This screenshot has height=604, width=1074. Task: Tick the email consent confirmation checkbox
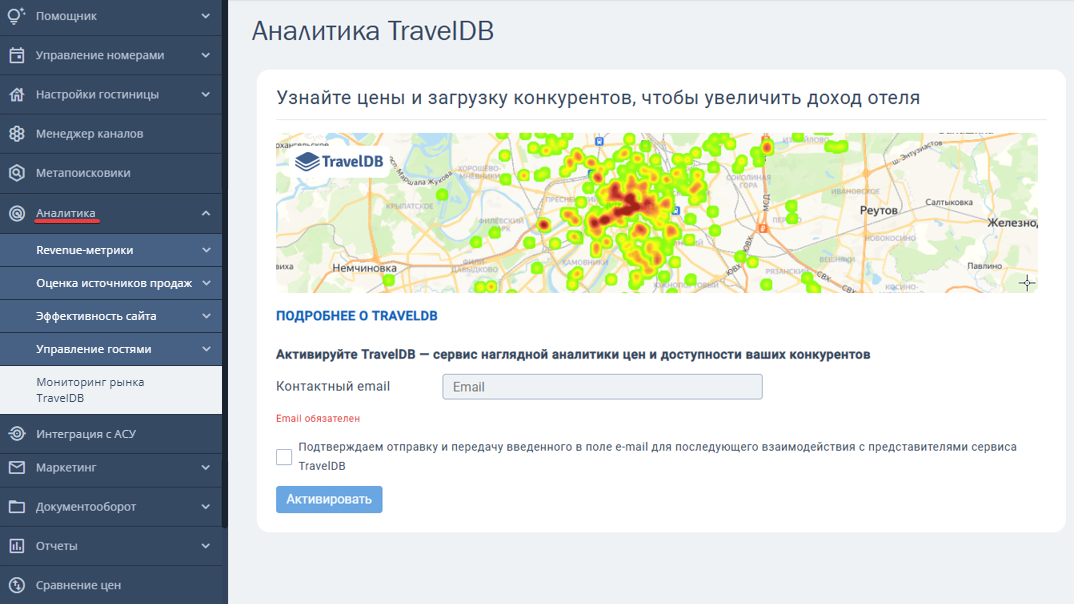pyautogui.click(x=284, y=457)
